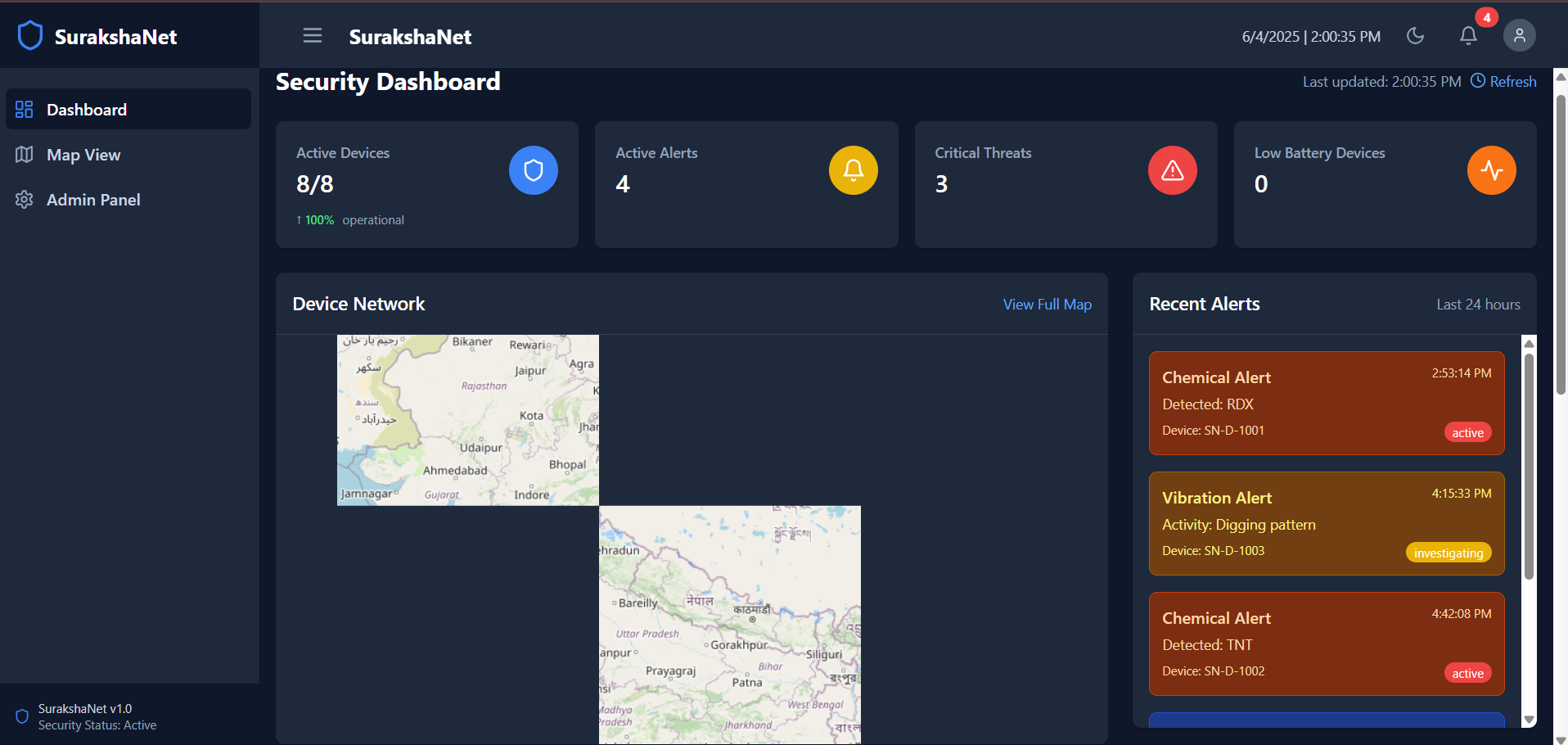This screenshot has height=745, width=1568.
Task: Click the page scrollbar up arrow
Action: pos(1561,76)
